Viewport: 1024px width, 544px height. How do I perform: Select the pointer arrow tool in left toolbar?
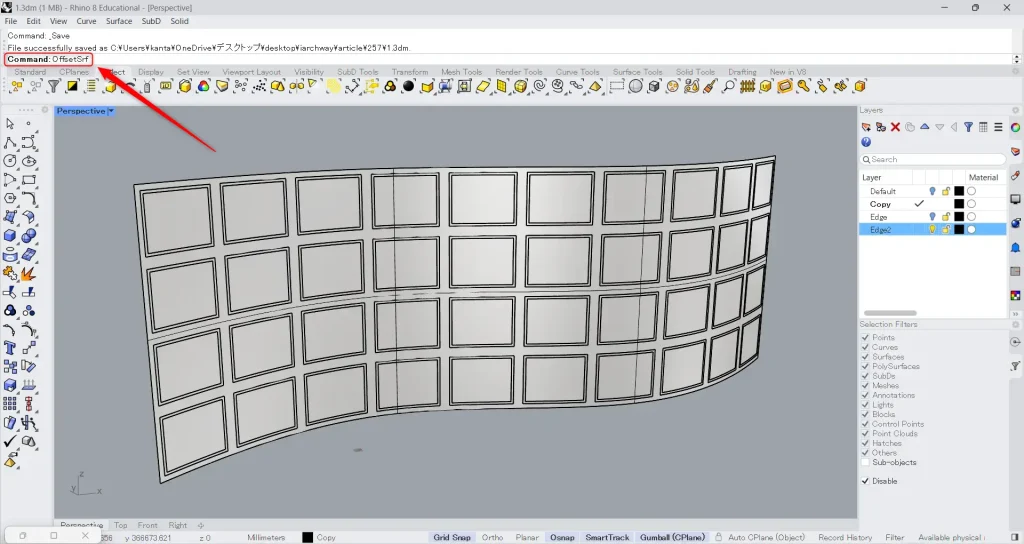tap(10, 123)
